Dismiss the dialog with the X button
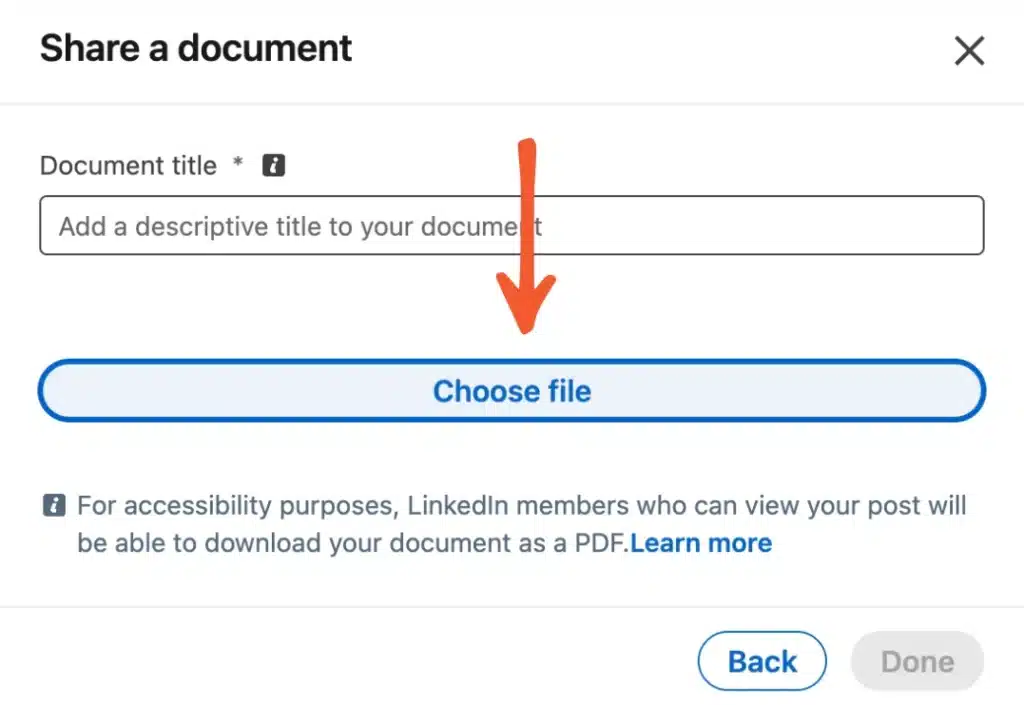Viewport: 1024px width, 705px height. [969, 50]
